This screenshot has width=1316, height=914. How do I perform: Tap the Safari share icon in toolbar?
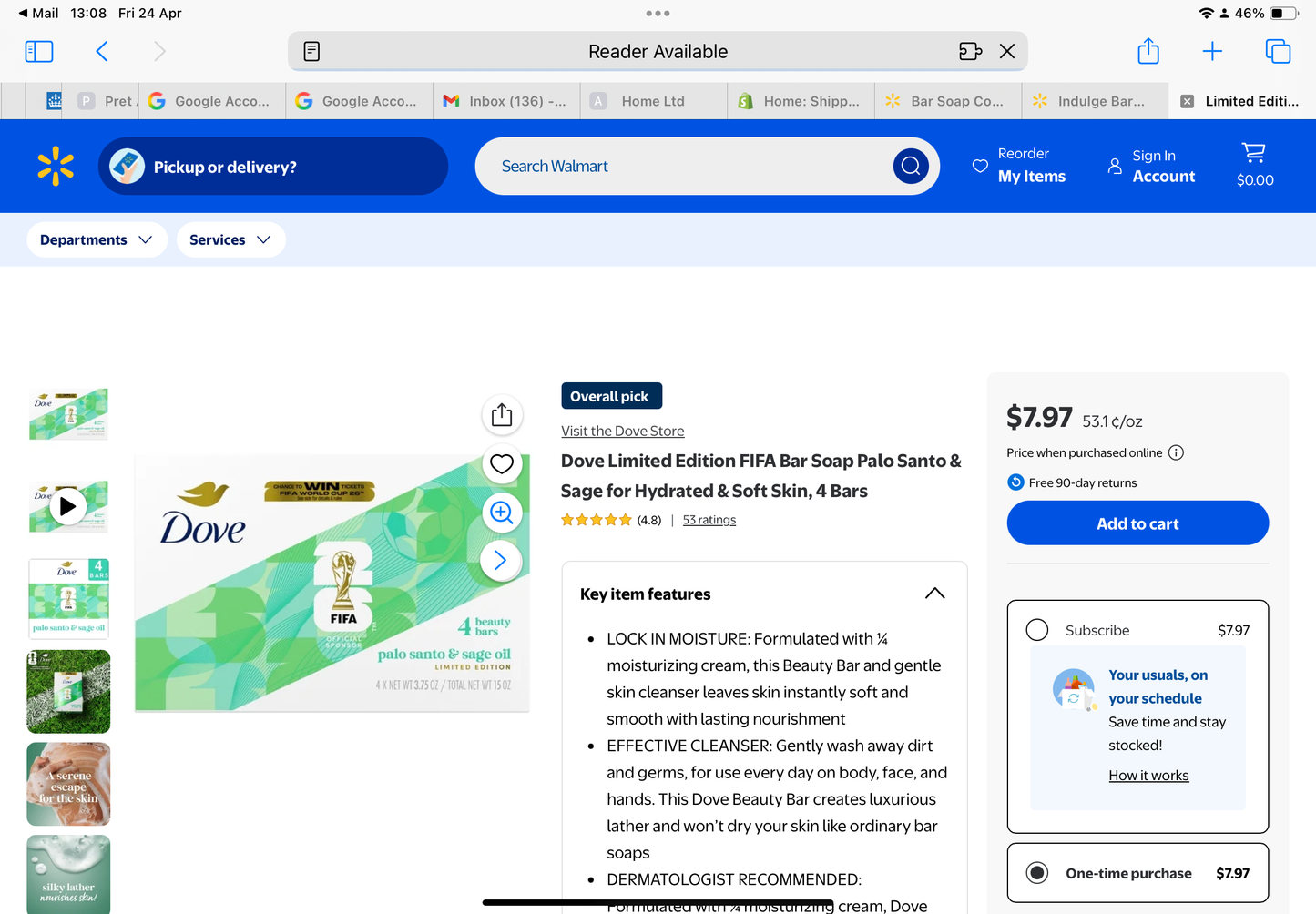click(x=1148, y=51)
